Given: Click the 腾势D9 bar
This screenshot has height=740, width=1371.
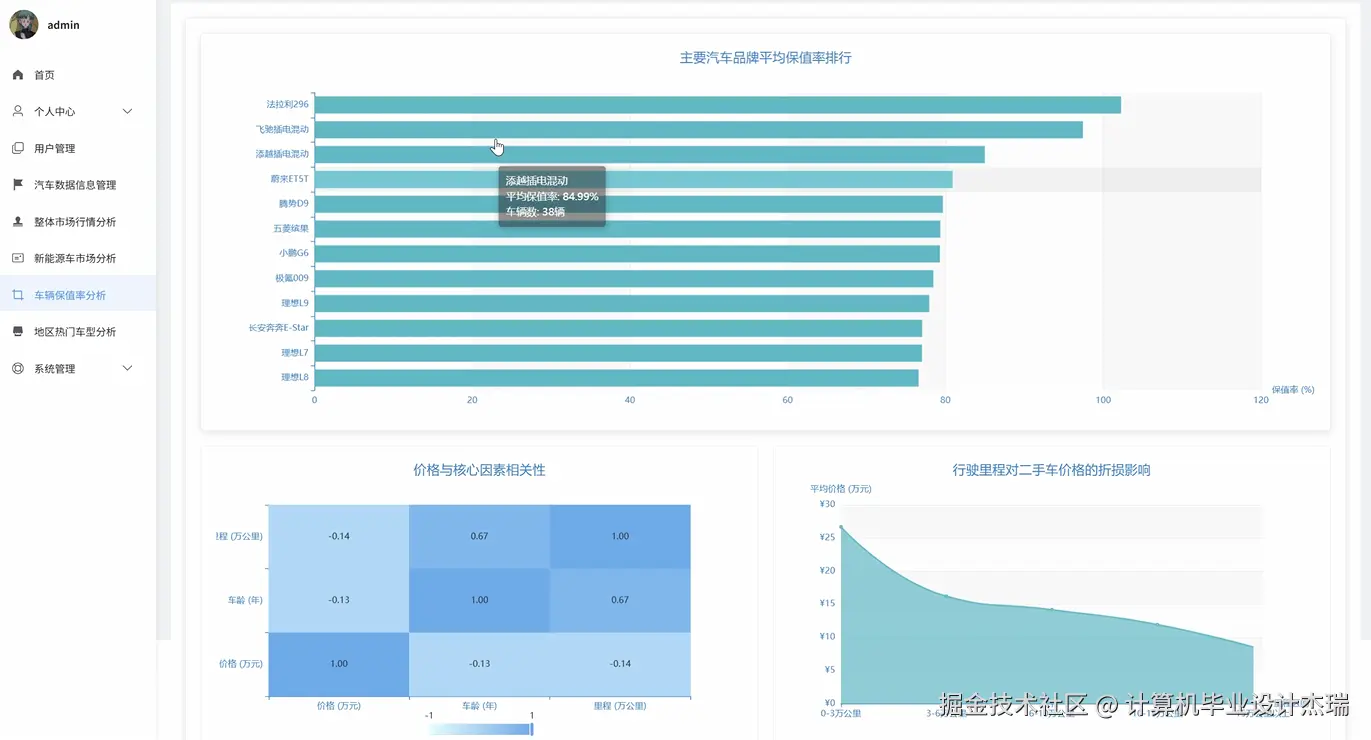Looking at the screenshot, I should click(x=628, y=204).
